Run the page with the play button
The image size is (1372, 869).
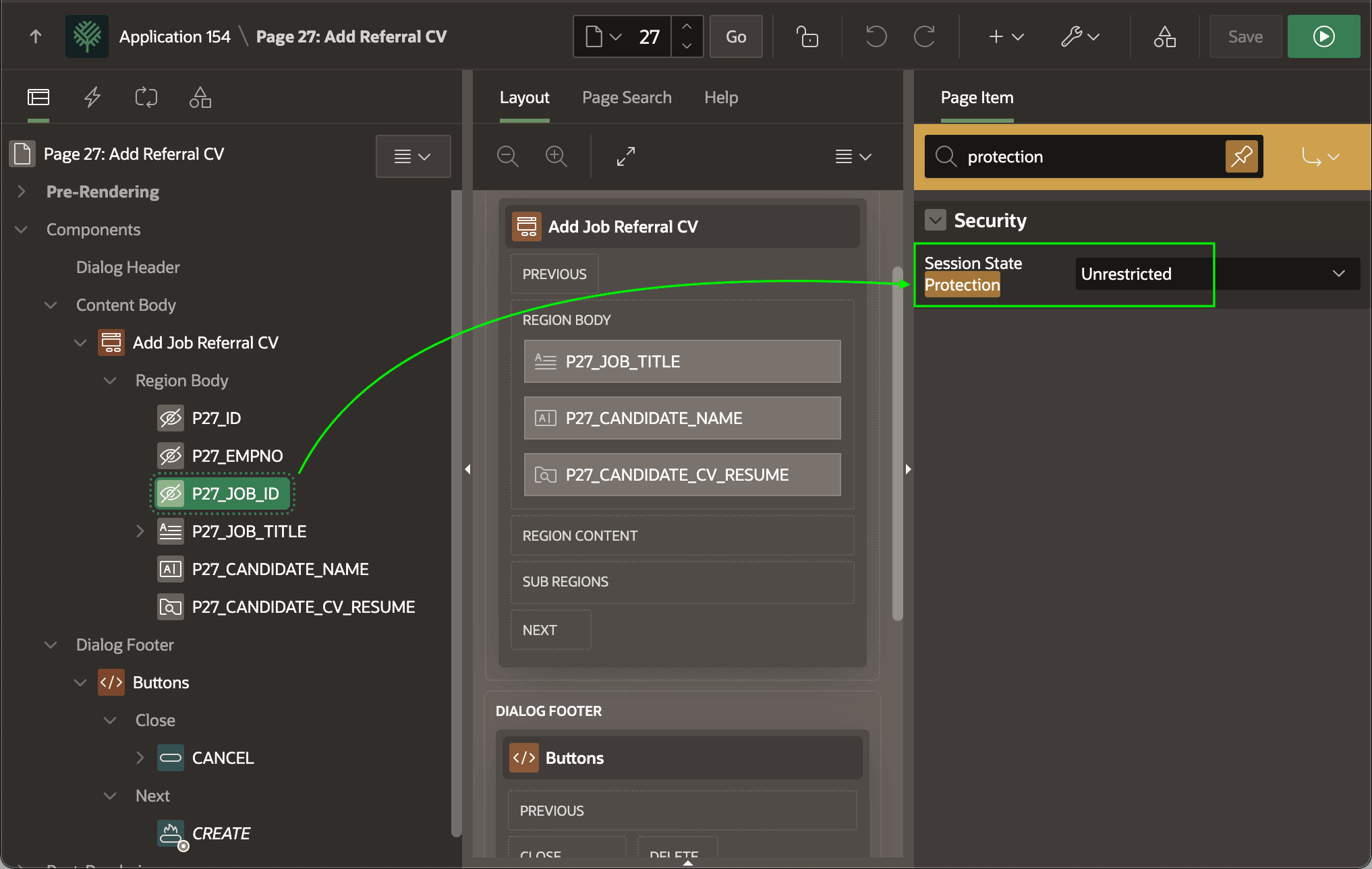(1323, 36)
